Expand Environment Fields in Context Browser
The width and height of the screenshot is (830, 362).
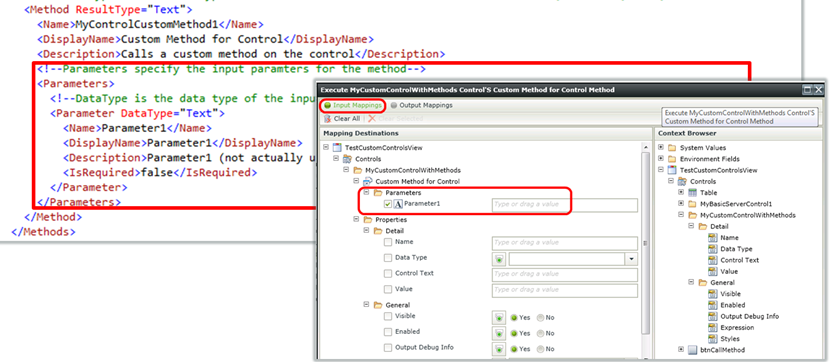pos(661,158)
